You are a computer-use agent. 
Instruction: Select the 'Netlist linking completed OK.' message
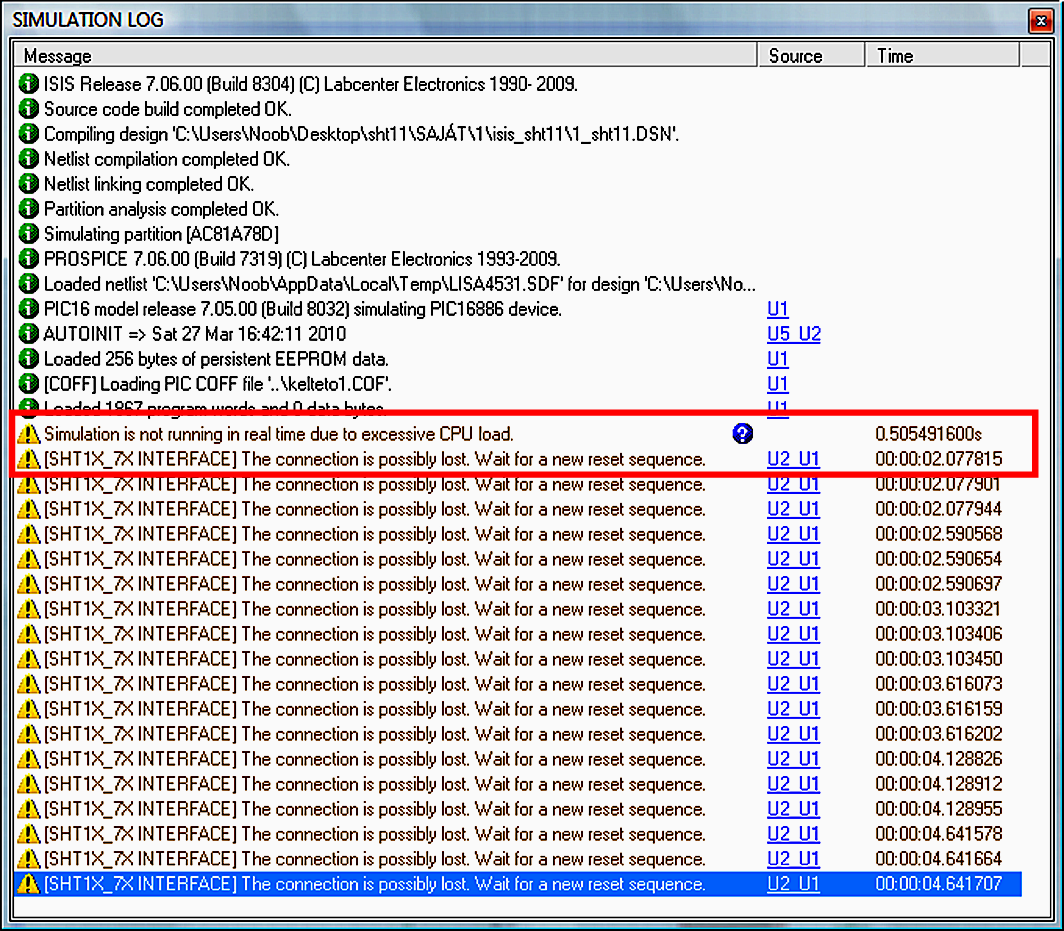(149, 184)
